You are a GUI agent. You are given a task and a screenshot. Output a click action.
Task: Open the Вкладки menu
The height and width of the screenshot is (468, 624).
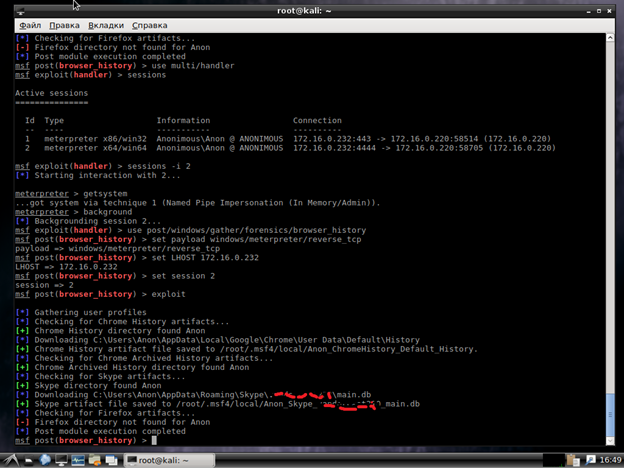(106, 25)
